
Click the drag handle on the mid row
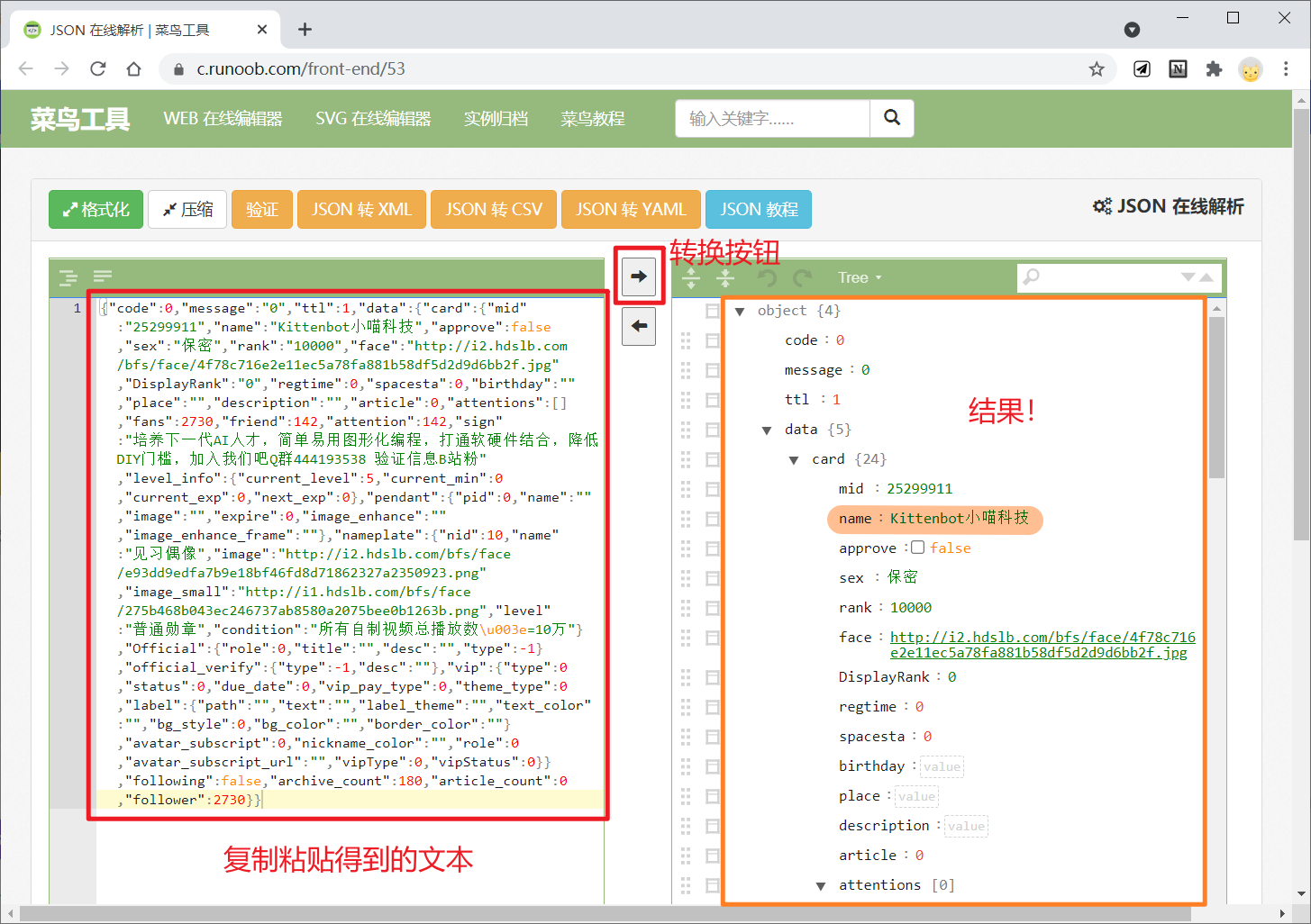coord(686,489)
